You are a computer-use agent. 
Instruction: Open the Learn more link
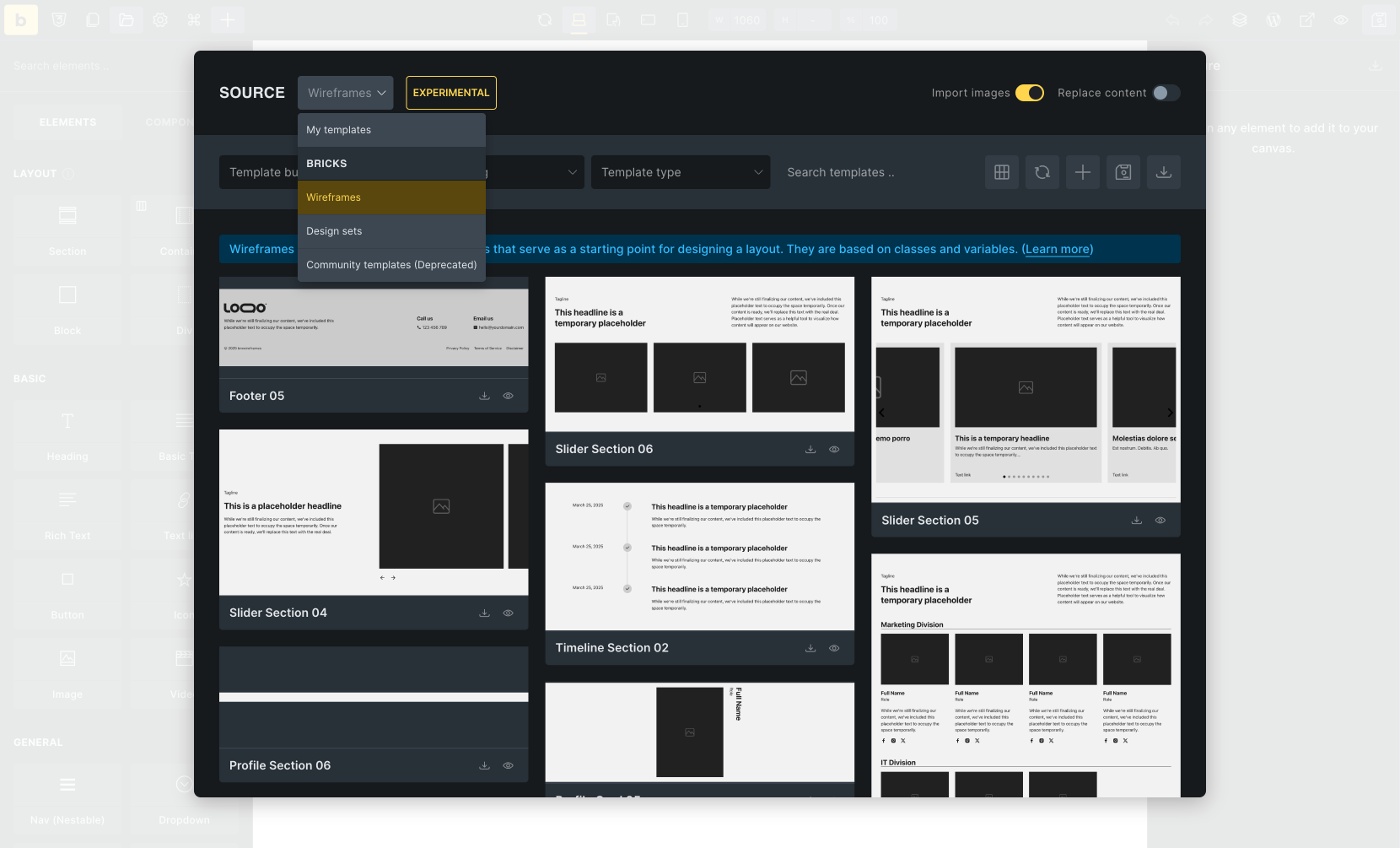tap(1057, 249)
